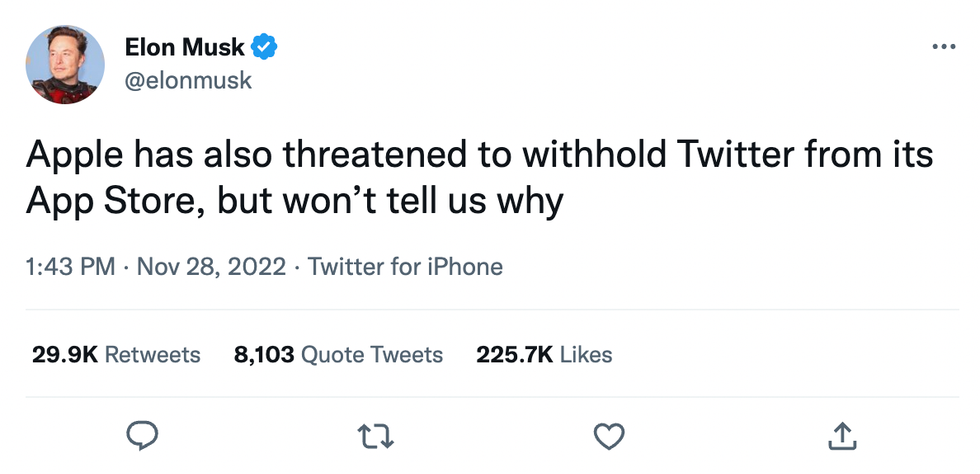
Task: Open the @elonmusk handle link
Action: [188, 81]
